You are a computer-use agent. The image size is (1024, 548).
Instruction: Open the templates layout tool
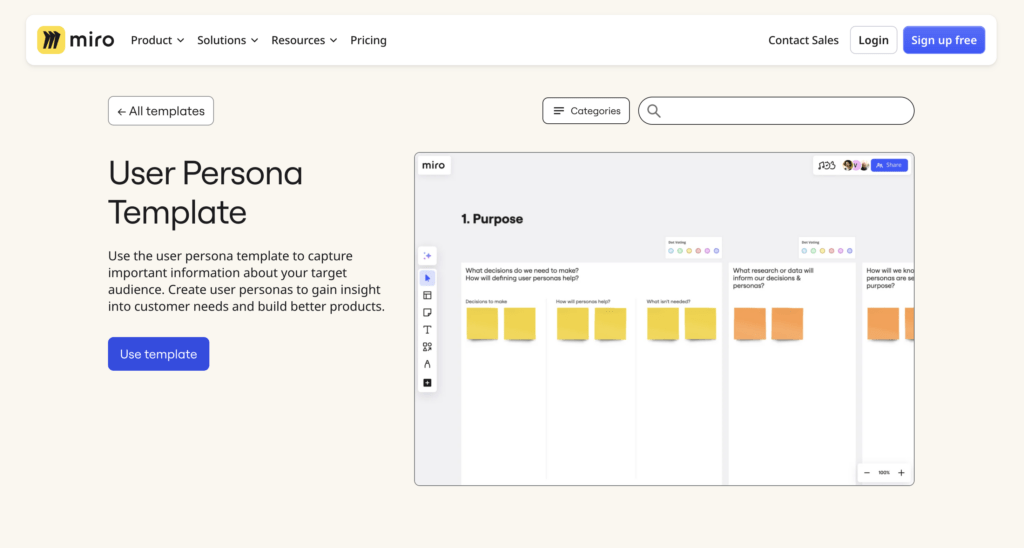[x=427, y=295]
